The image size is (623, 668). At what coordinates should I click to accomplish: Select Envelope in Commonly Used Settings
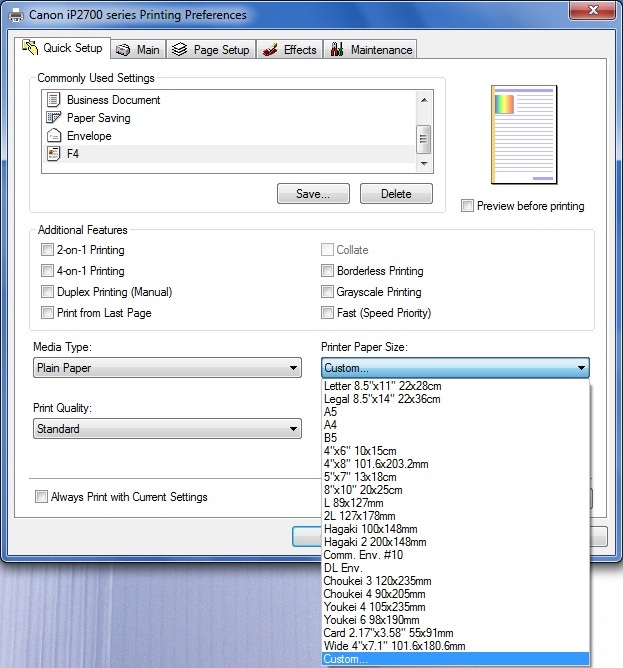pos(229,136)
